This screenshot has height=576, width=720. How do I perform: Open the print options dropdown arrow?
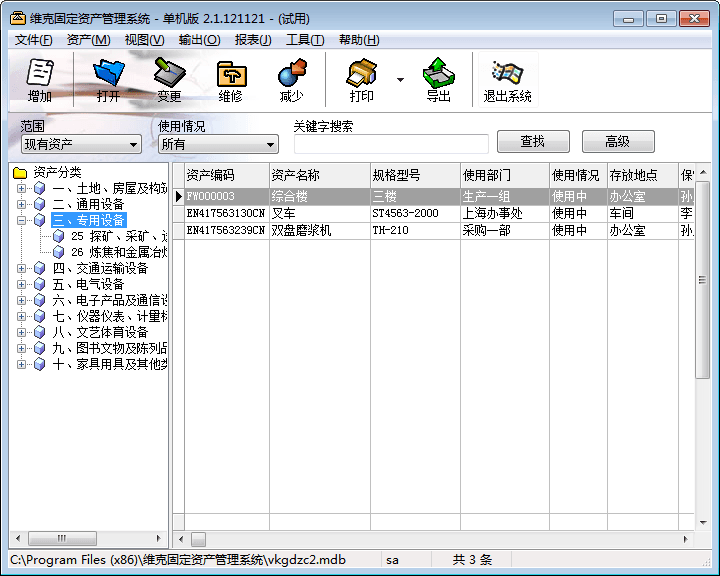pos(400,79)
